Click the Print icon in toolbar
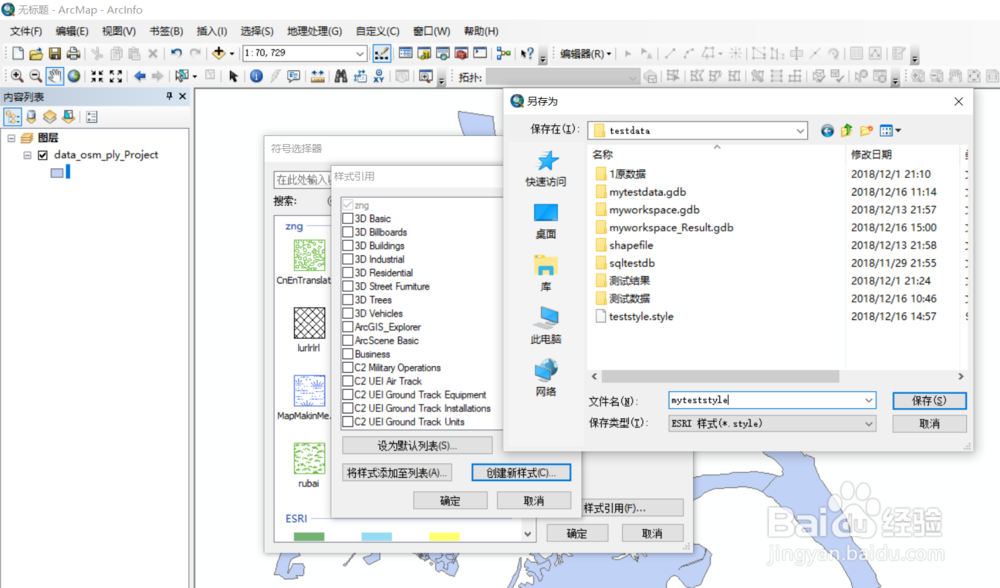This screenshot has height=588, width=1000. [73, 54]
